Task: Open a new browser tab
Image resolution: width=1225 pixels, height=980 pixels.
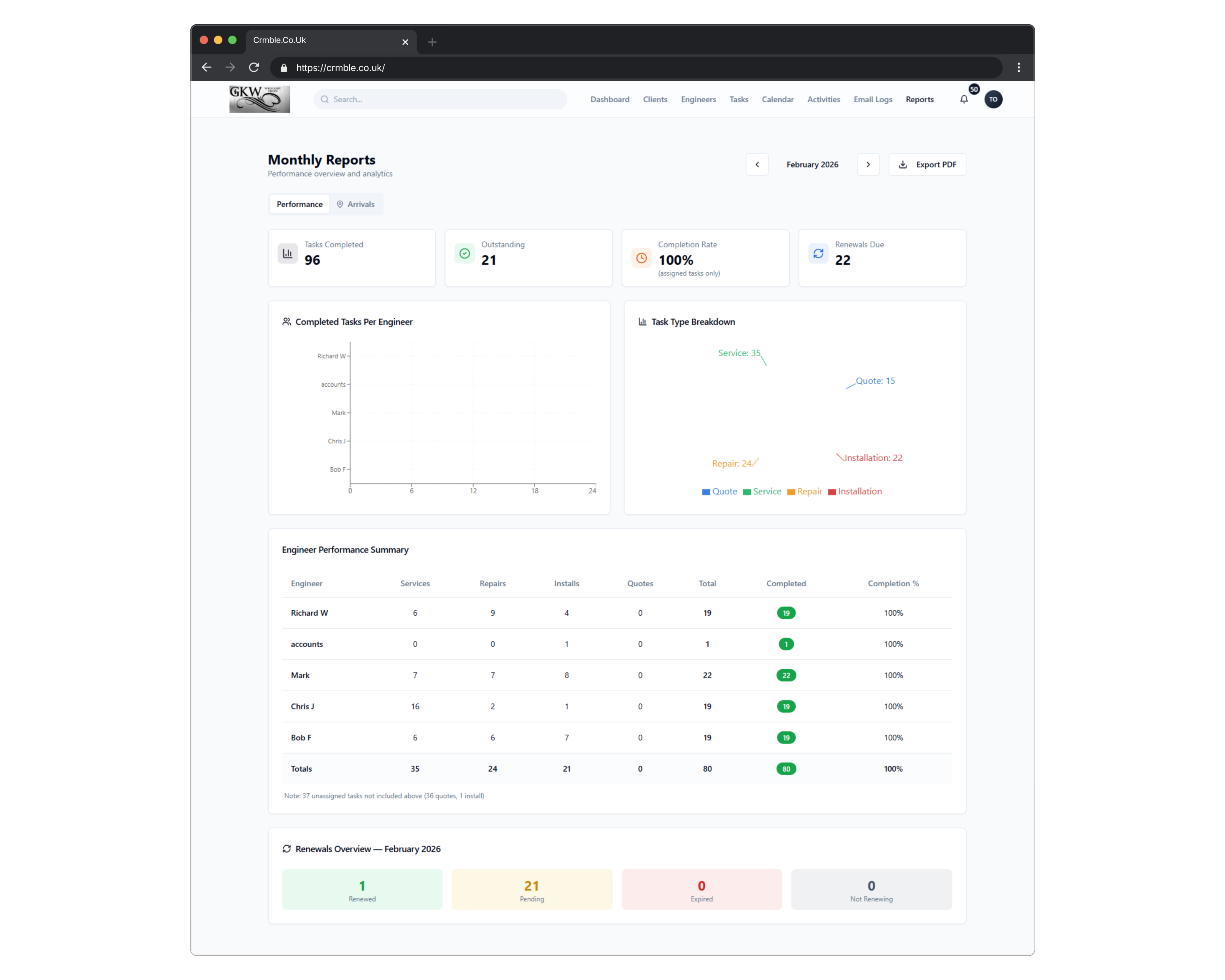Action: (x=432, y=42)
